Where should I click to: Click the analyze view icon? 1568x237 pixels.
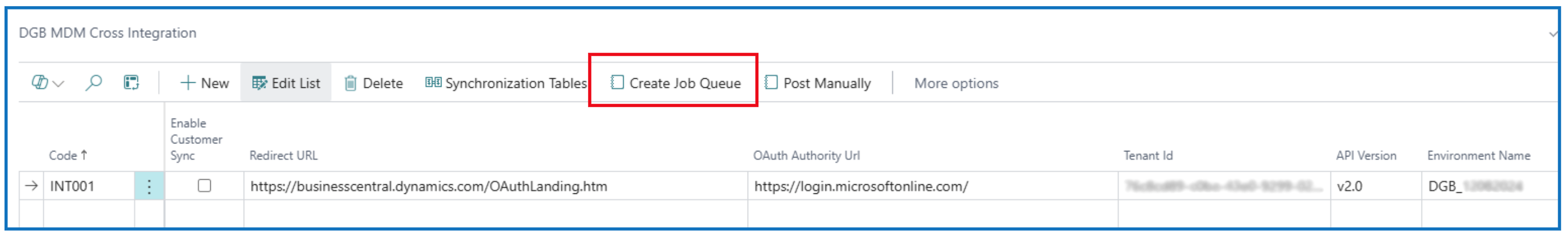pyautogui.click(x=131, y=83)
